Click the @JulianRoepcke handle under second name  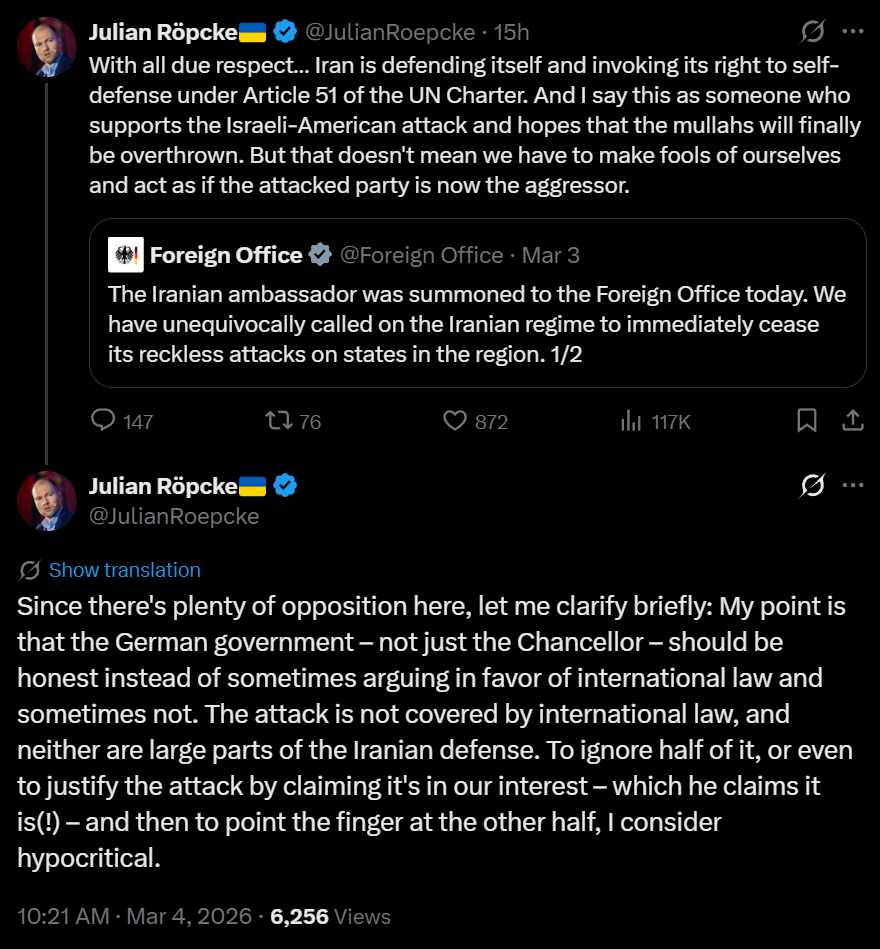click(x=174, y=516)
